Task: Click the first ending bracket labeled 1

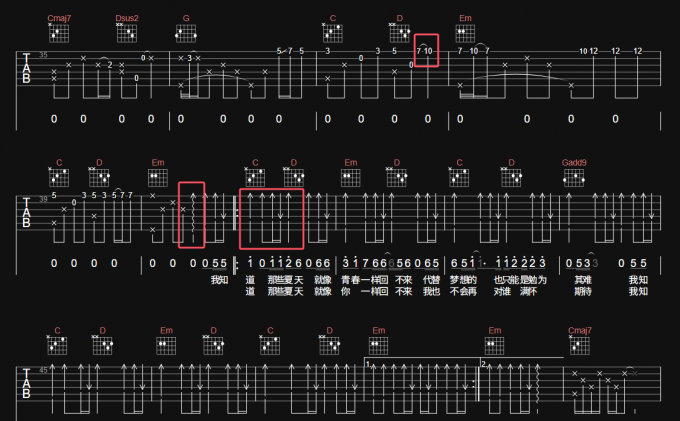Action: [x=420, y=362]
